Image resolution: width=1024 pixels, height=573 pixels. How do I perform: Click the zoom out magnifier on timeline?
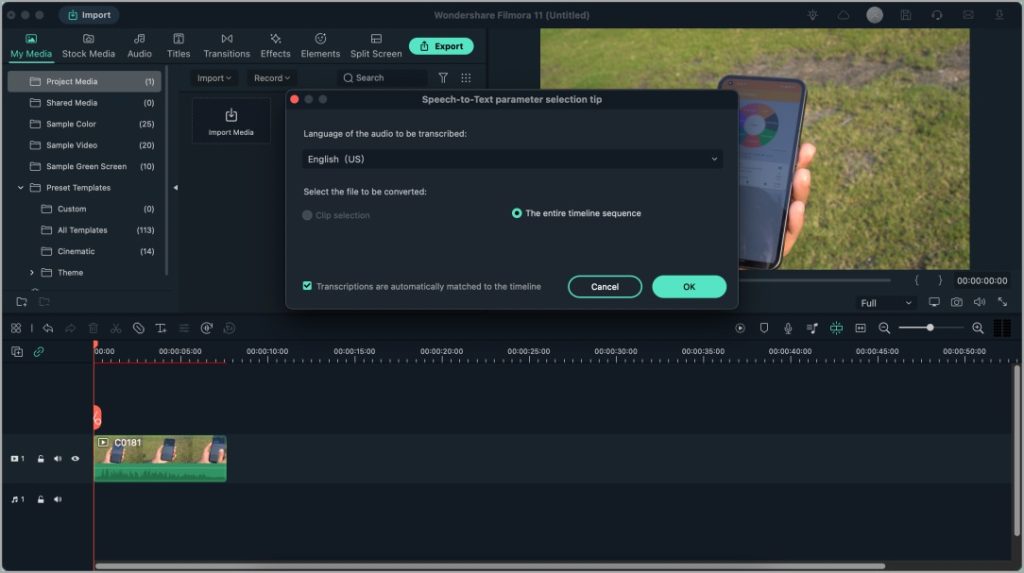[884, 328]
